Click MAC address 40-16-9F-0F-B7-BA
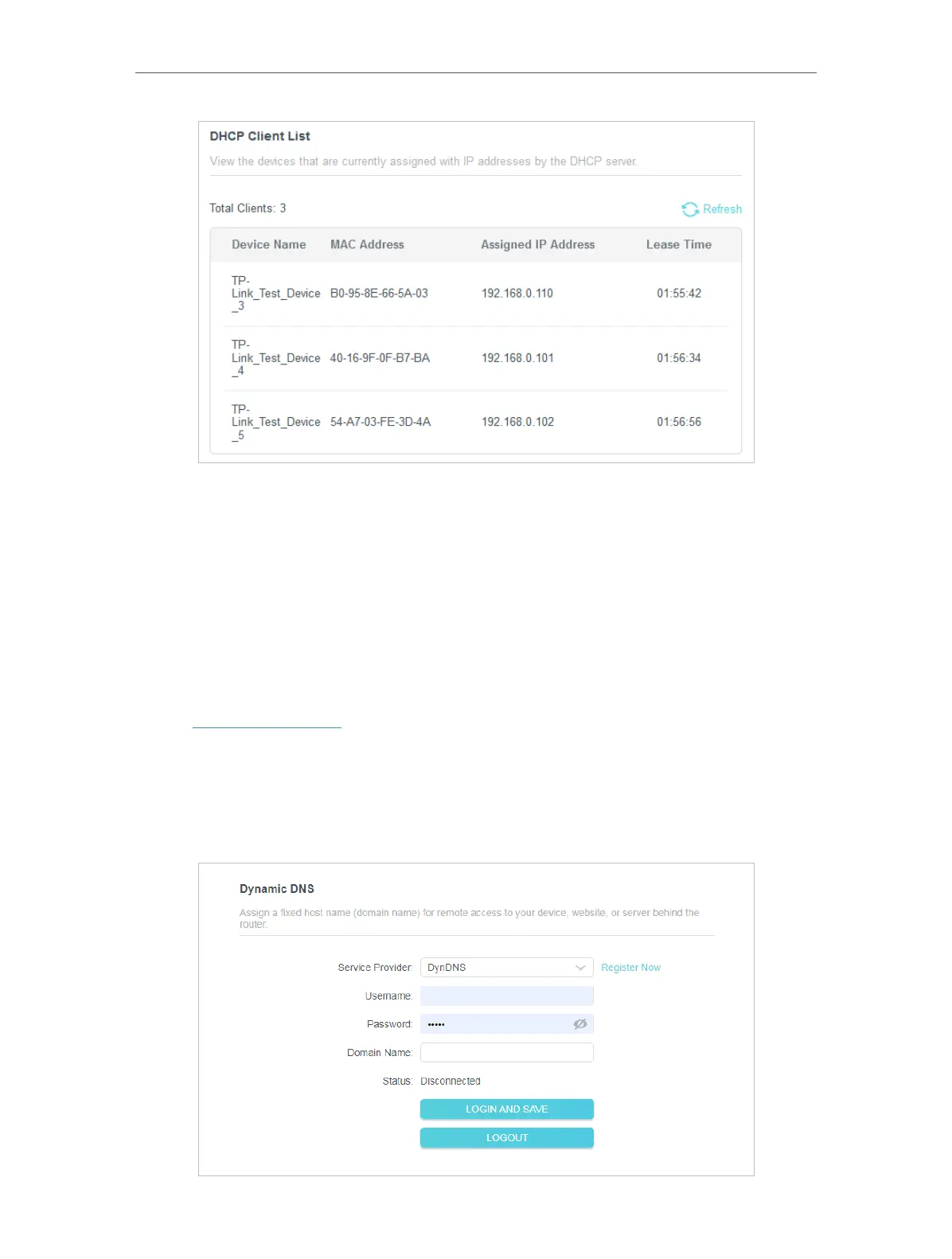 tap(380, 358)
